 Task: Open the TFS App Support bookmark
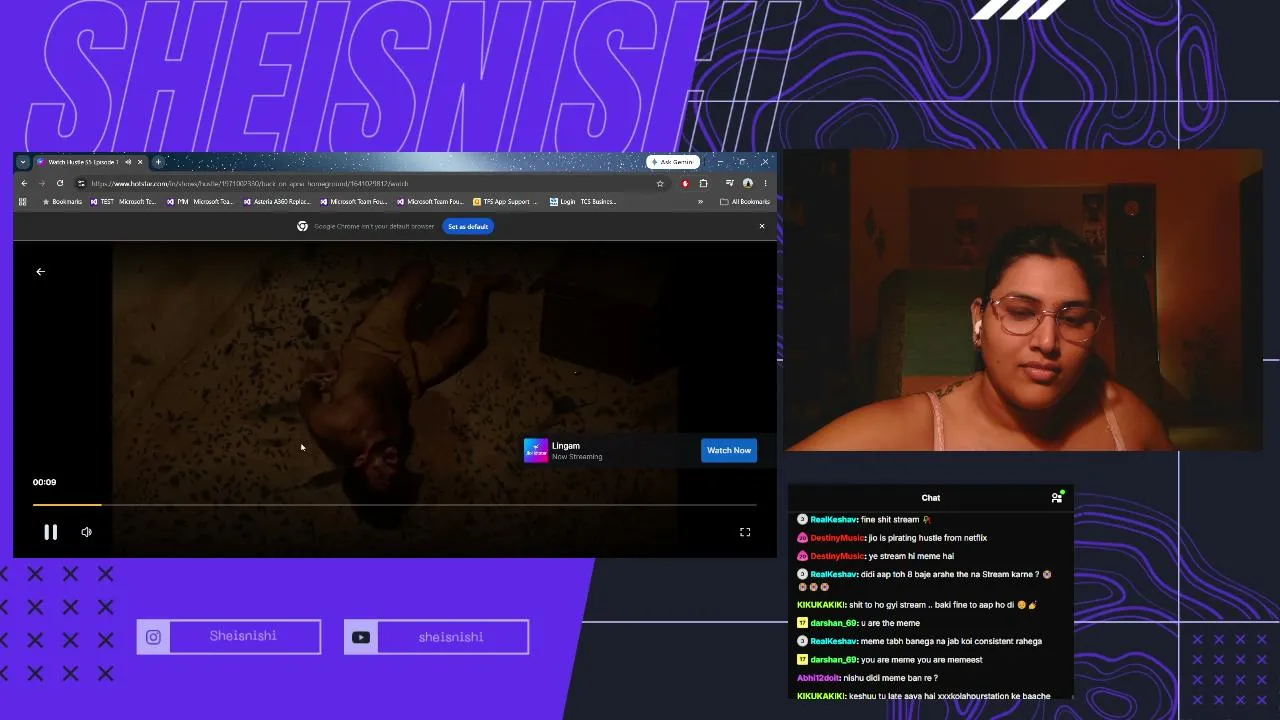click(505, 202)
